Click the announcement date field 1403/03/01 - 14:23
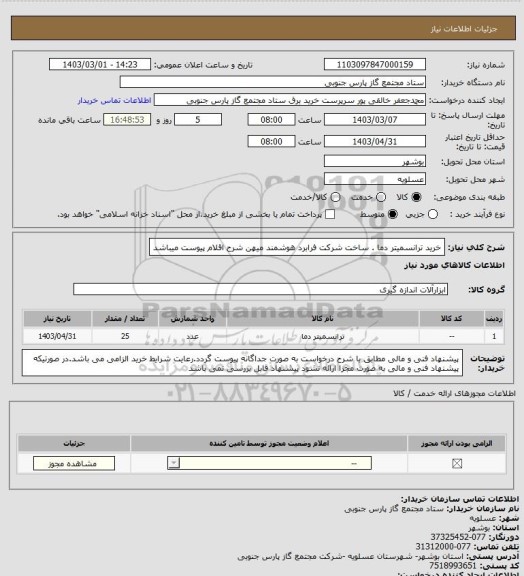The width and height of the screenshot is (524, 576). (x=100, y=64)
